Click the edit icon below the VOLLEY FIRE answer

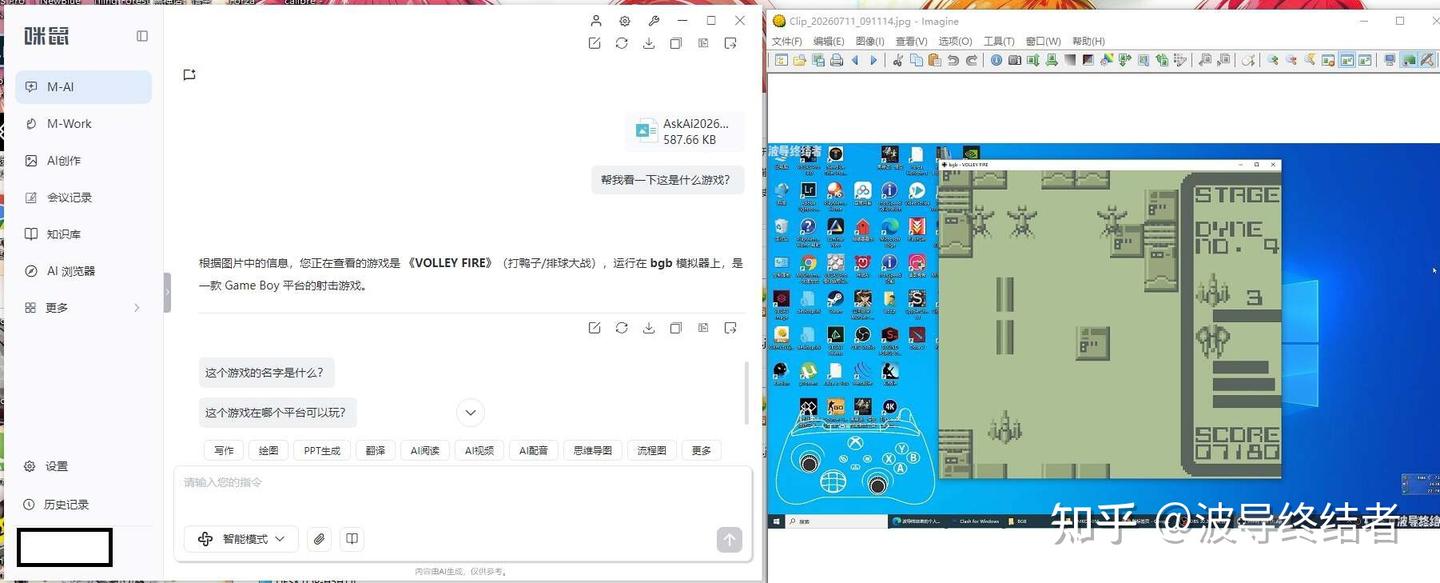[x=595, y=328]
